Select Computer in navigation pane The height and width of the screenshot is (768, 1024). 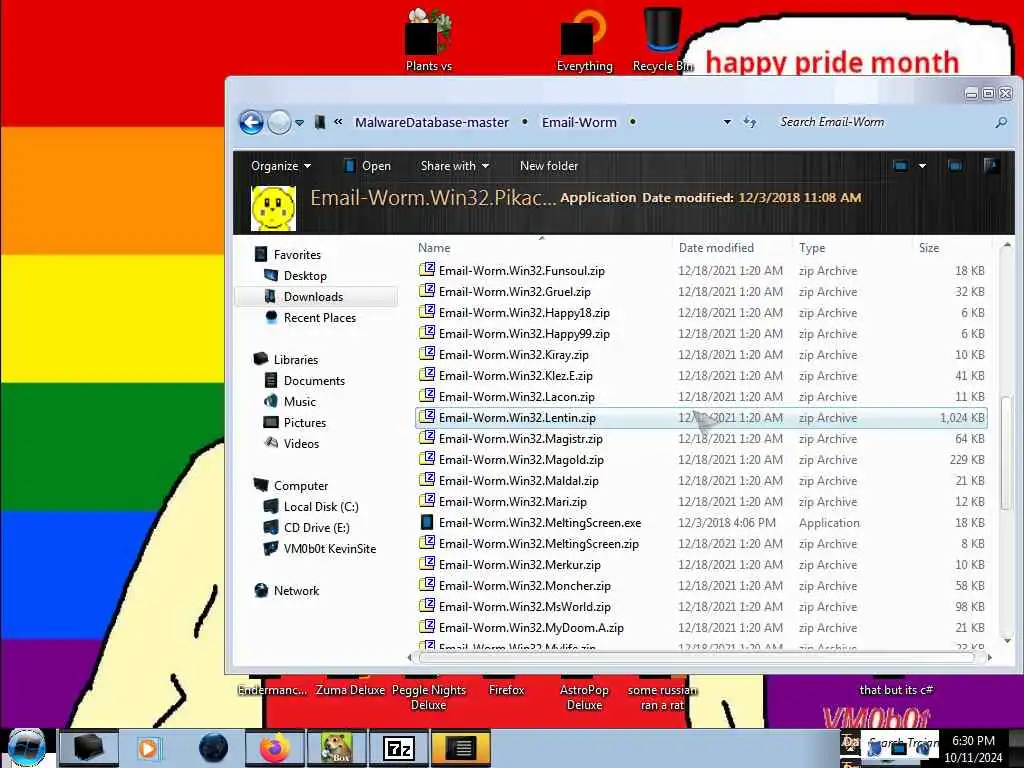[x=301, y=486]
